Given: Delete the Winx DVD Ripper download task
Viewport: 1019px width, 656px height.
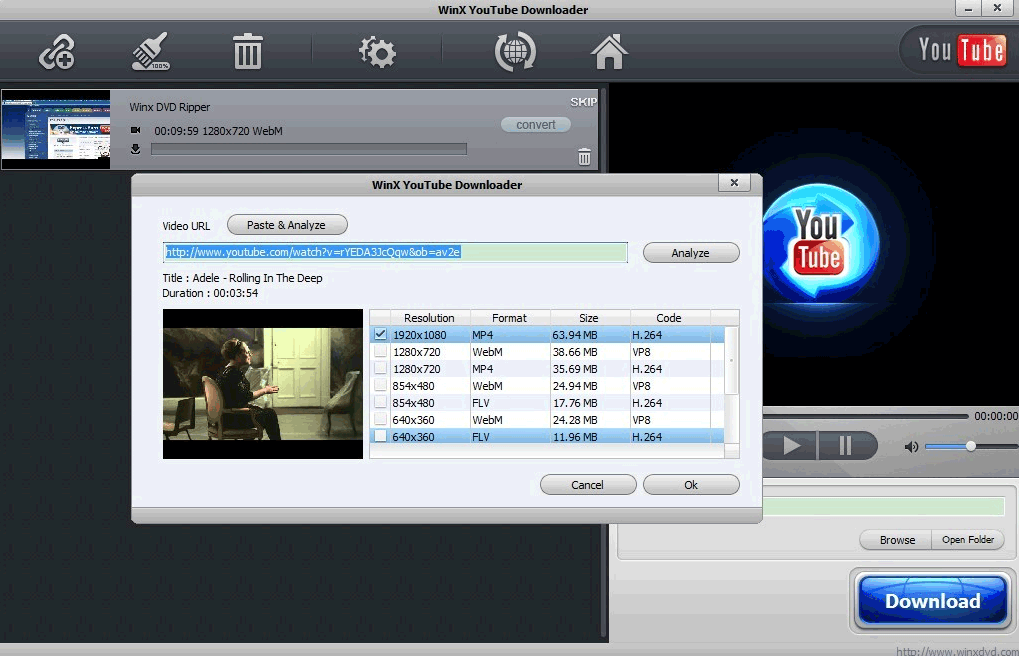Looking at the screenshot, I should (x=584, y=157).
